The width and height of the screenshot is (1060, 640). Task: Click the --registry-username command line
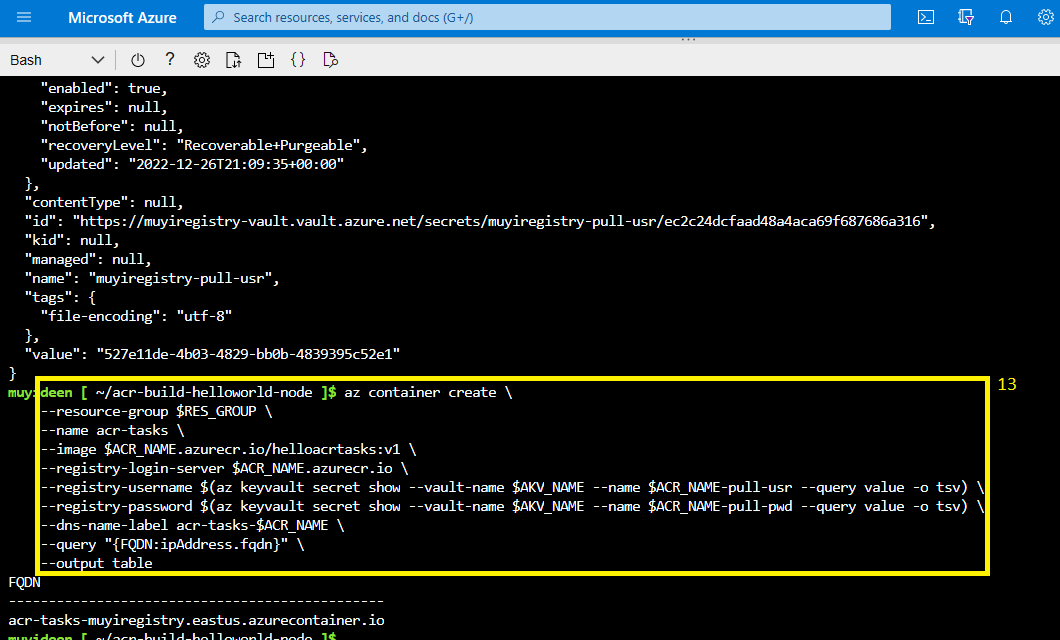click(512, 487)
